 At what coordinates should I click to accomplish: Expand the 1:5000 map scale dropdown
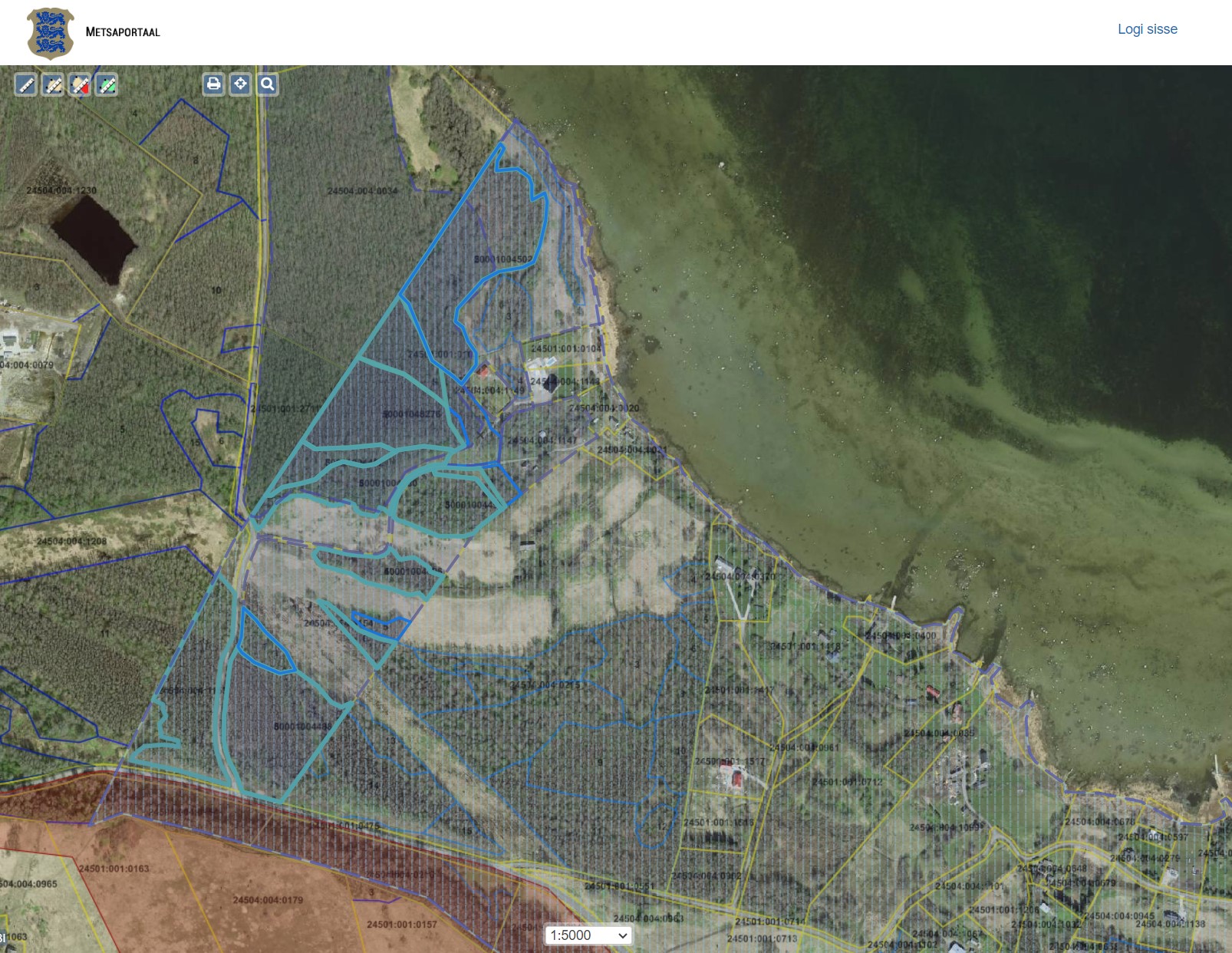coord(588,935)
